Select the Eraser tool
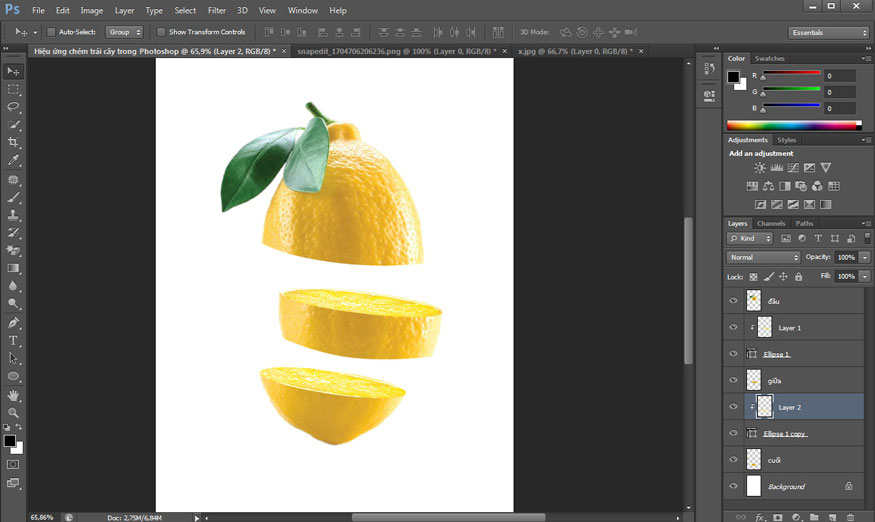Screen dimensions: 875x522 (13, 251)
